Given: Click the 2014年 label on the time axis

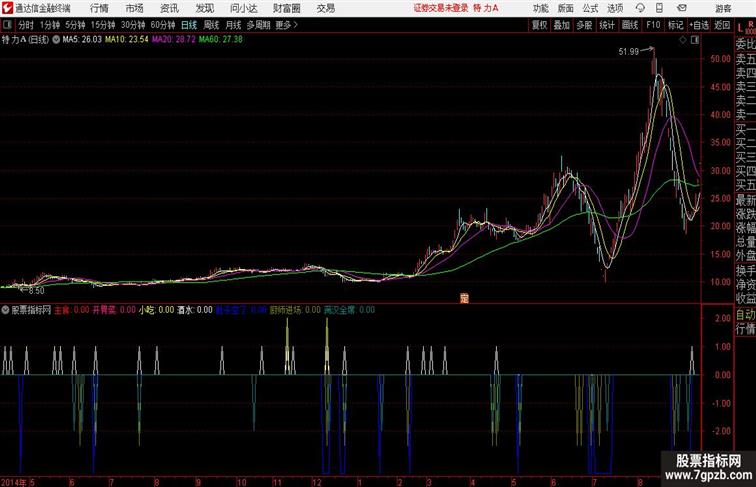Looking at the screenshot, I should click(x=14, y=482).
